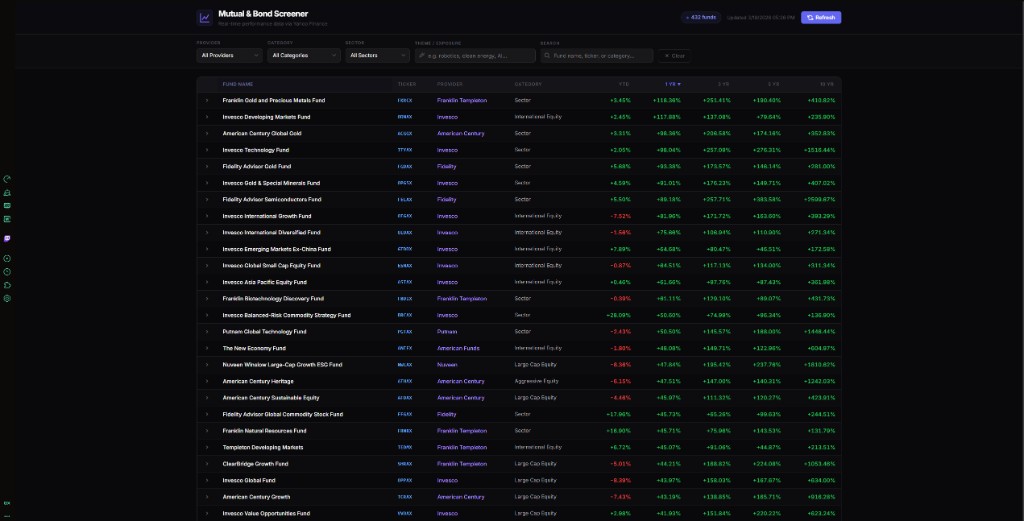Click the Theme / Exposure input field
Screen dimensions: 1024x521
click(x=475, y=55)
